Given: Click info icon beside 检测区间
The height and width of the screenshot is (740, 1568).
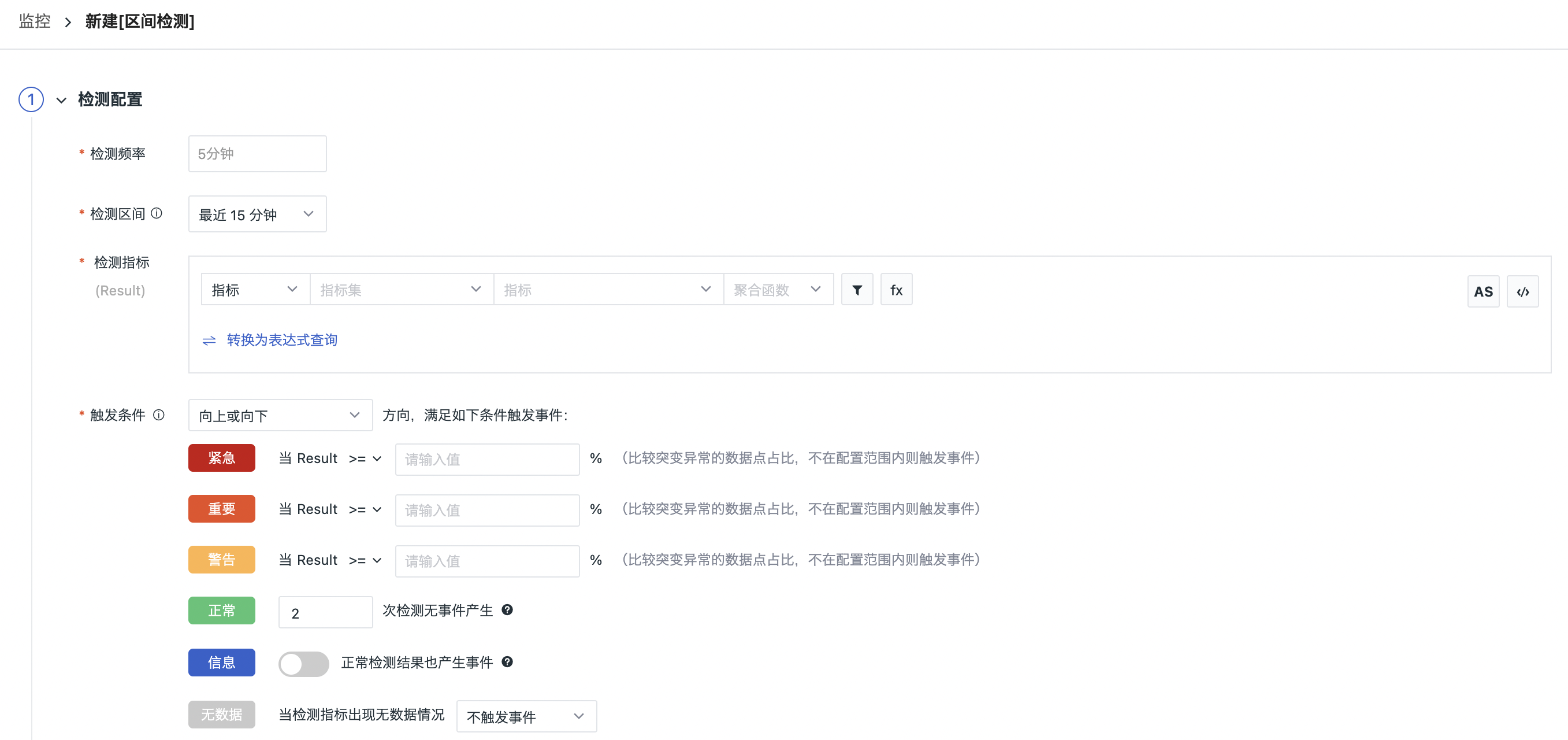Looking at the screenshot, I should click(157, 213).
